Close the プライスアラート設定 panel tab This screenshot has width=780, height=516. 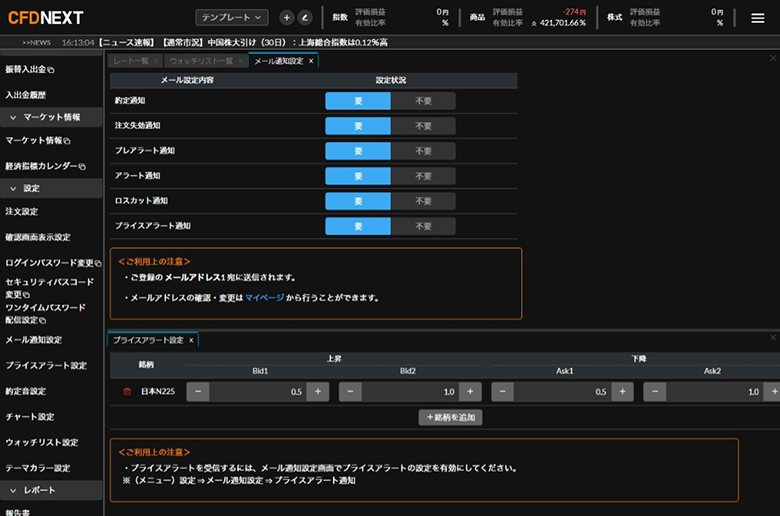click(191, 340)
